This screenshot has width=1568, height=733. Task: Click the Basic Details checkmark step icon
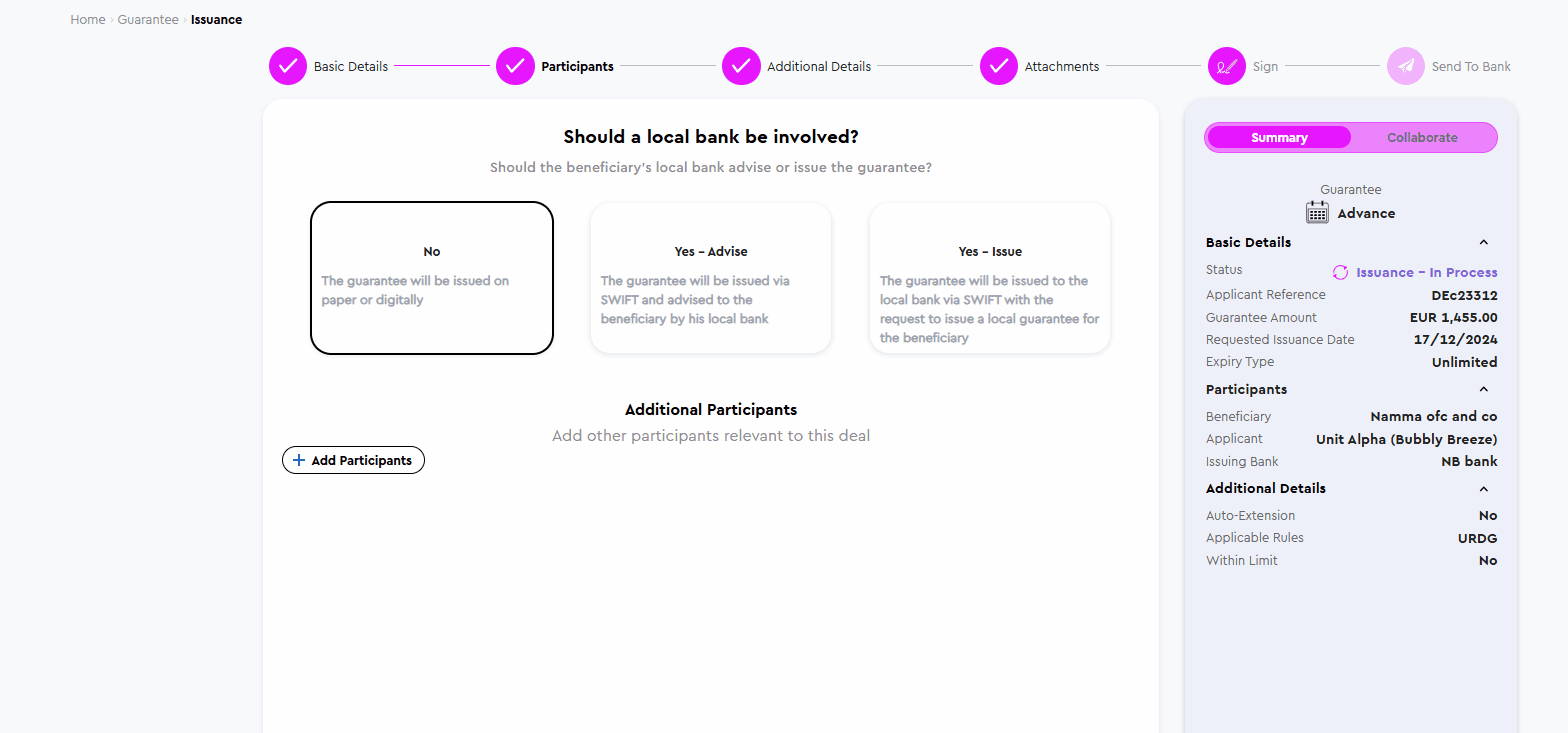click(288, 66)
